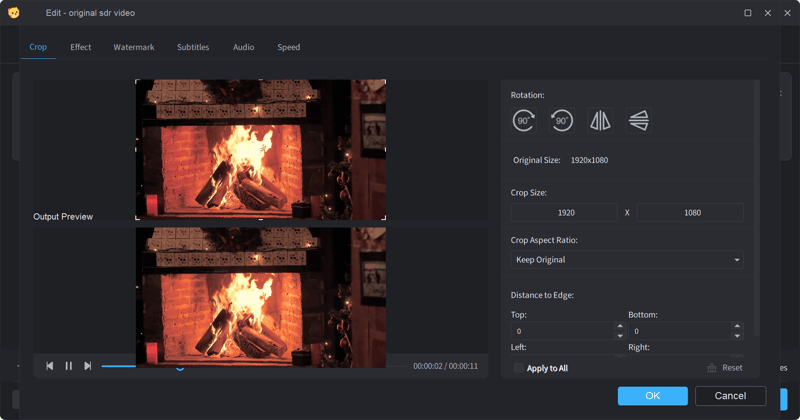This screenshot has width=800, height=420.
Task: Click the crop width input field
Action: click(564, 213)
